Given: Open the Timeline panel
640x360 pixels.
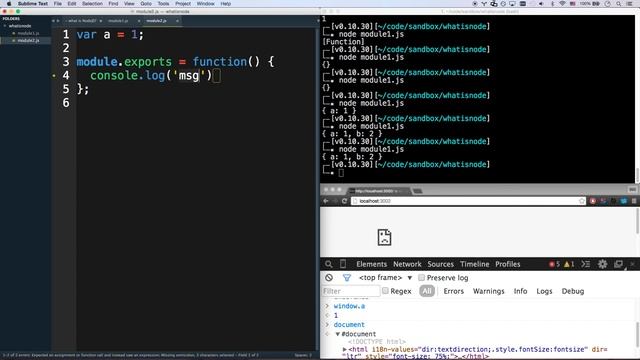Looking at the screenshot, I should (475, 264).
